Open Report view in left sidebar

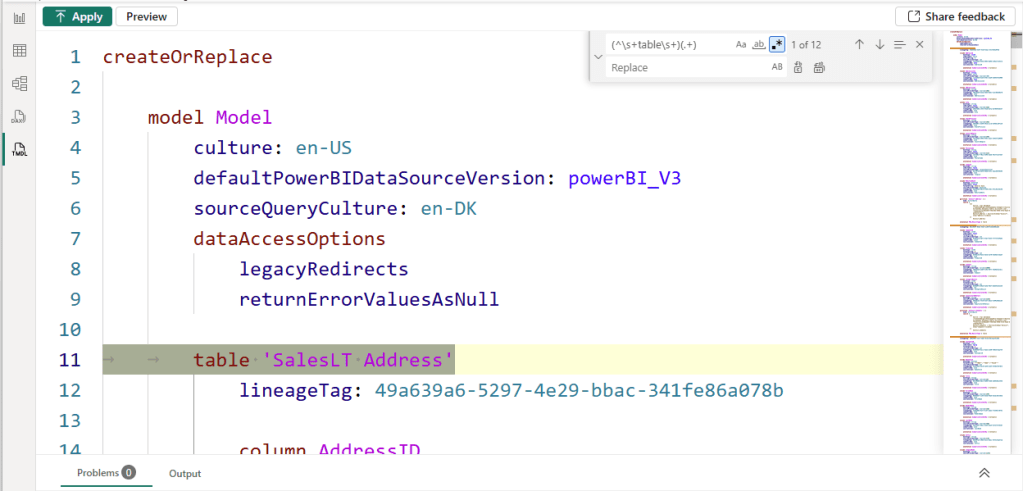pos(19,18)
